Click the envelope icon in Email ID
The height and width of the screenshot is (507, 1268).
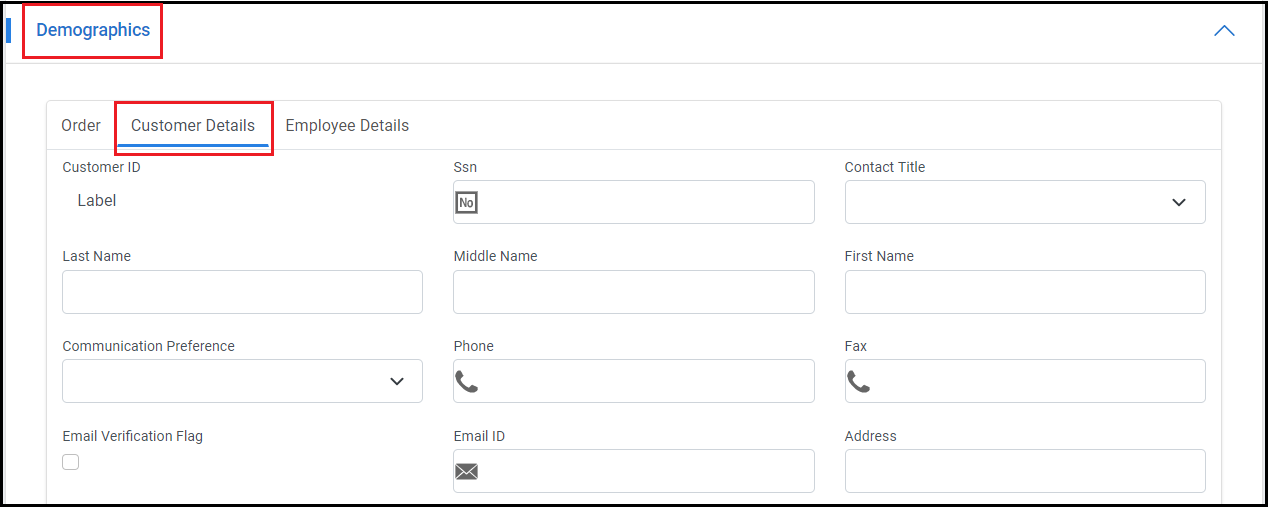[467, 471]
